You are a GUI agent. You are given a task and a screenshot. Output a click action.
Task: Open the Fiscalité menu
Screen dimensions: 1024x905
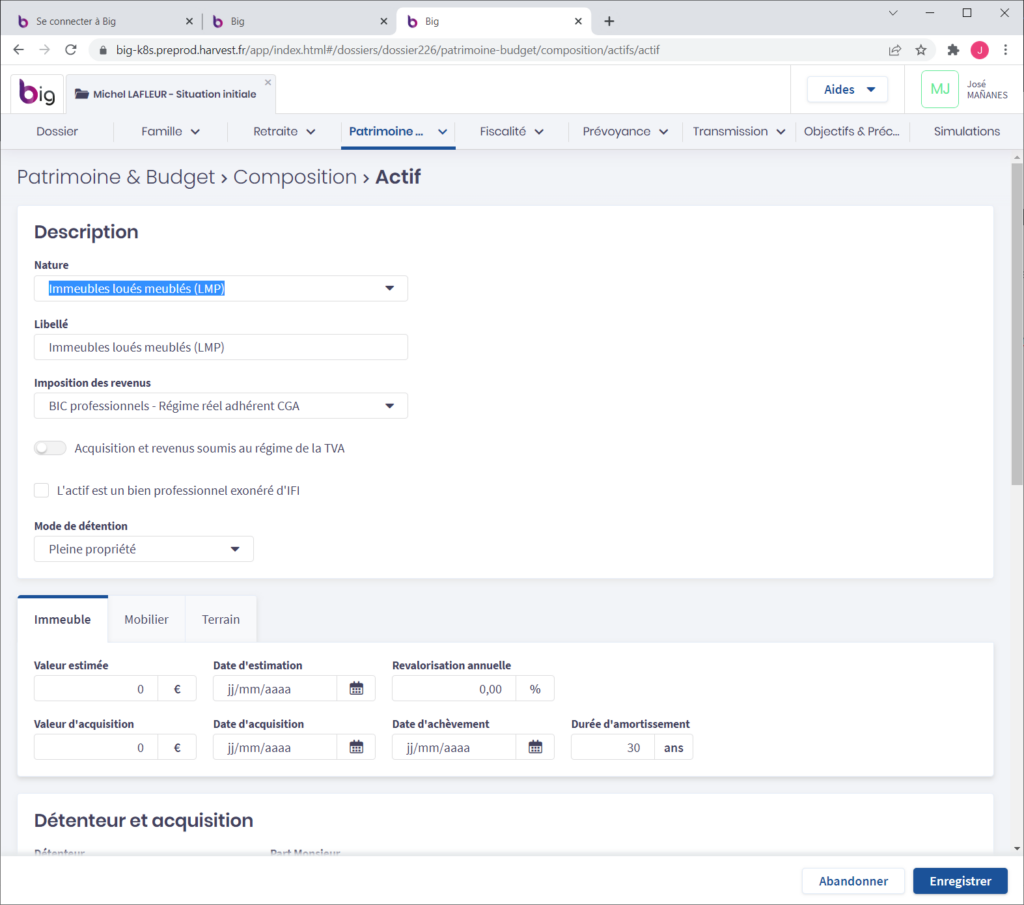[x=511, y=131]
